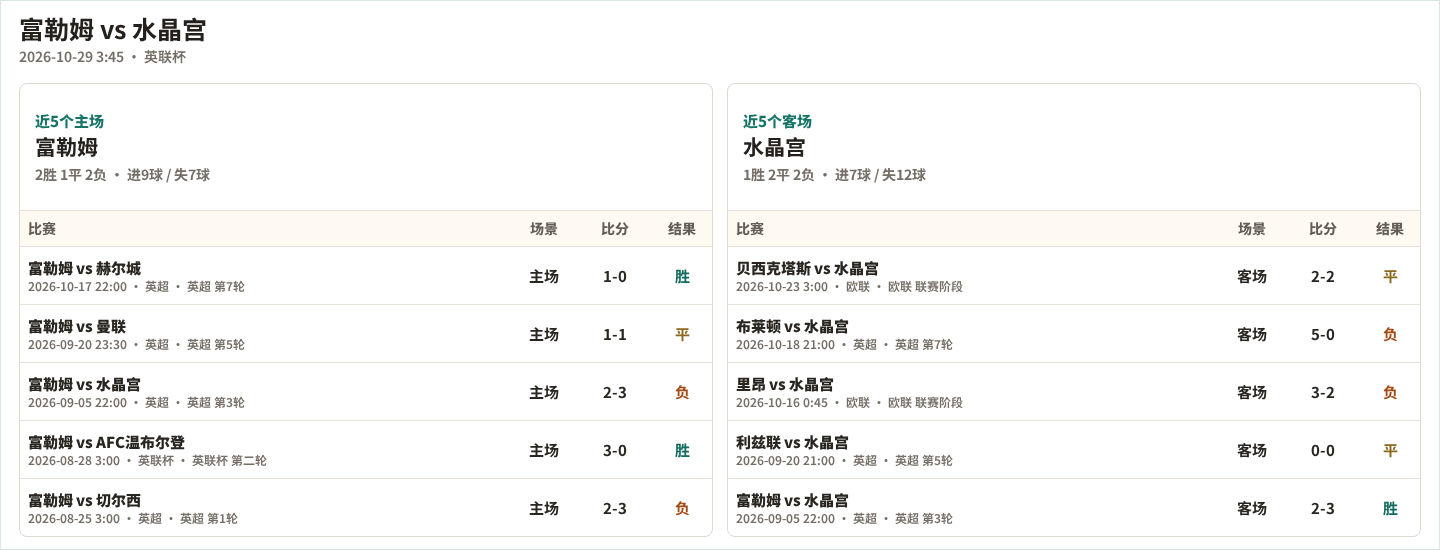This screenshot has width=1440, height=550.
Task: Click the 负 result in 布莱顿 row
Action: pos(1390,334)
